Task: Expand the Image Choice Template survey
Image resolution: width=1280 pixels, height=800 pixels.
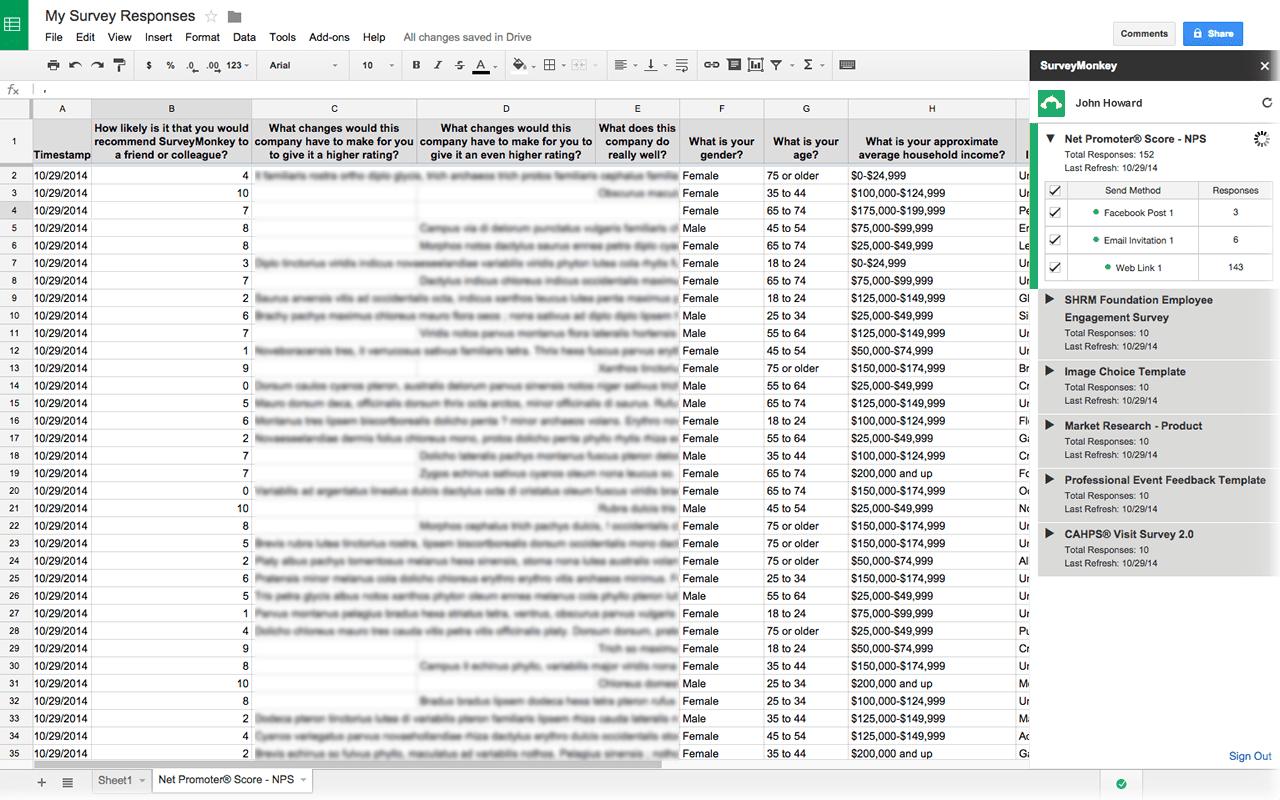Action: pyautogui.click(x=1049, y=371)
